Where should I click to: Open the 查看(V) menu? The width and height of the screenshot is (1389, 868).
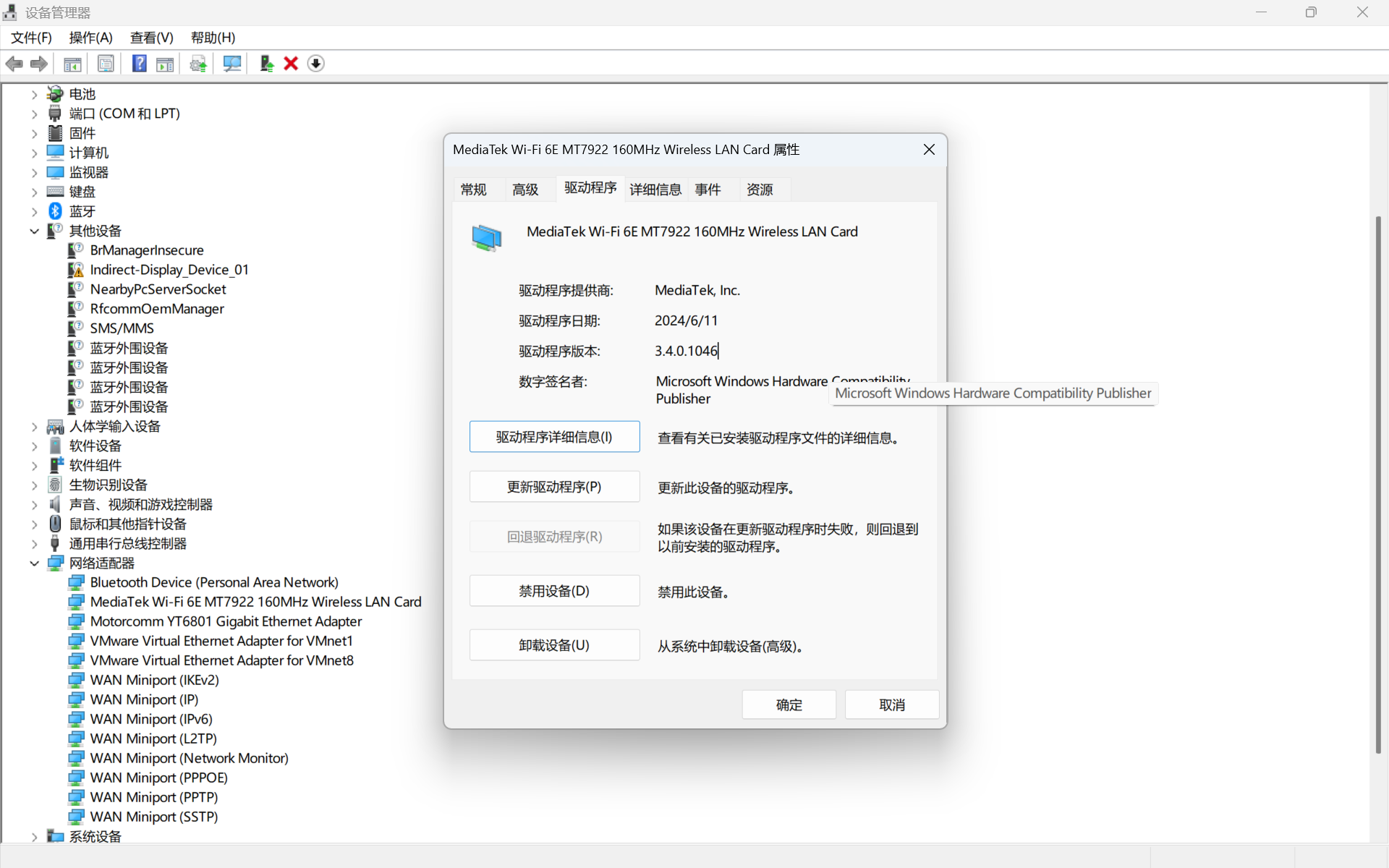click(152, 38)
